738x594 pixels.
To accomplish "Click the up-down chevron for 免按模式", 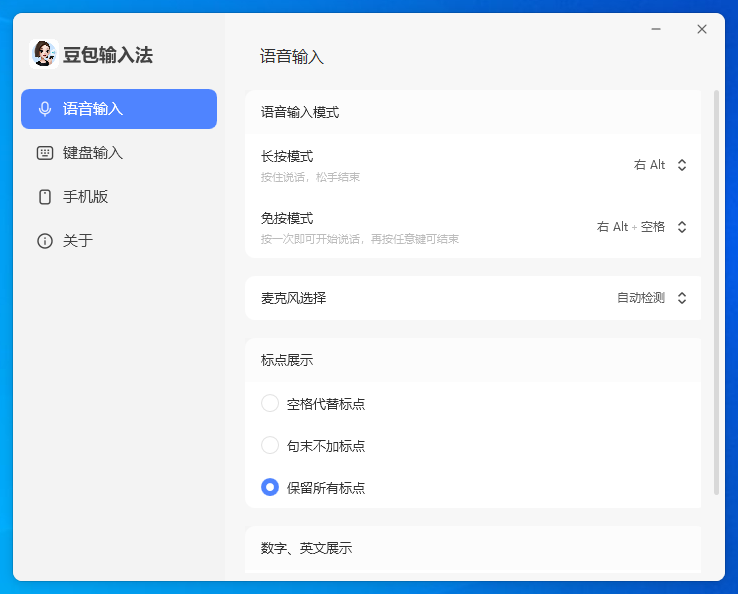I will (x=682, y=227).
